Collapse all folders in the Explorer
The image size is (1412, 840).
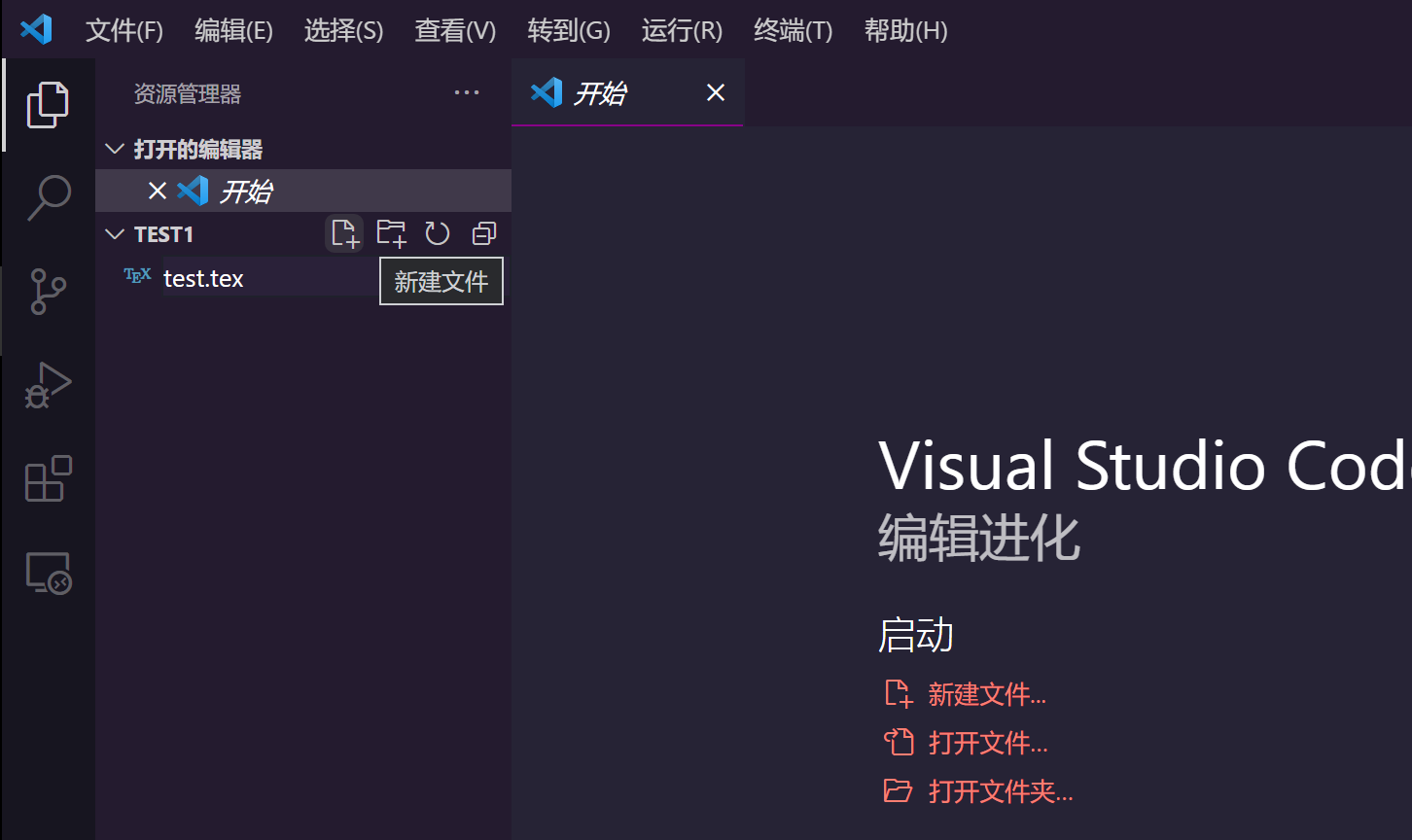pyautogui.click(x=483, y=233)
